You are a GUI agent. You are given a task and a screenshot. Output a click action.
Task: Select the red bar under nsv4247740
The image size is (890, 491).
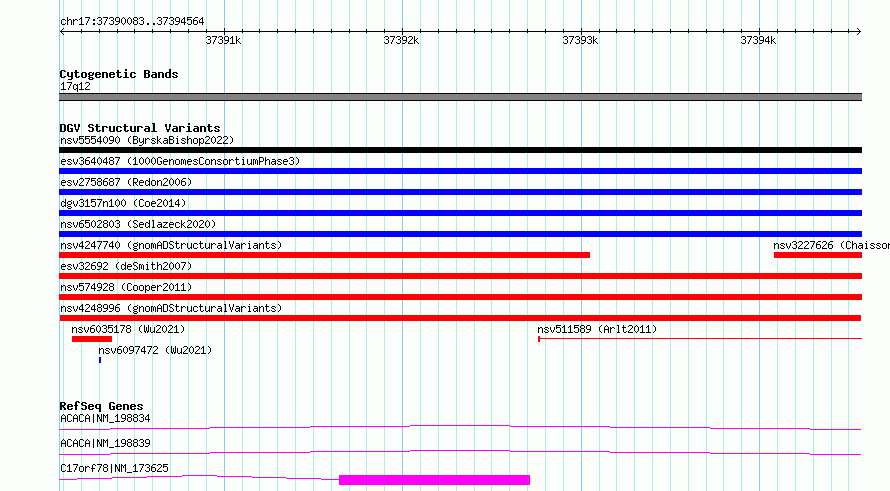325,255
